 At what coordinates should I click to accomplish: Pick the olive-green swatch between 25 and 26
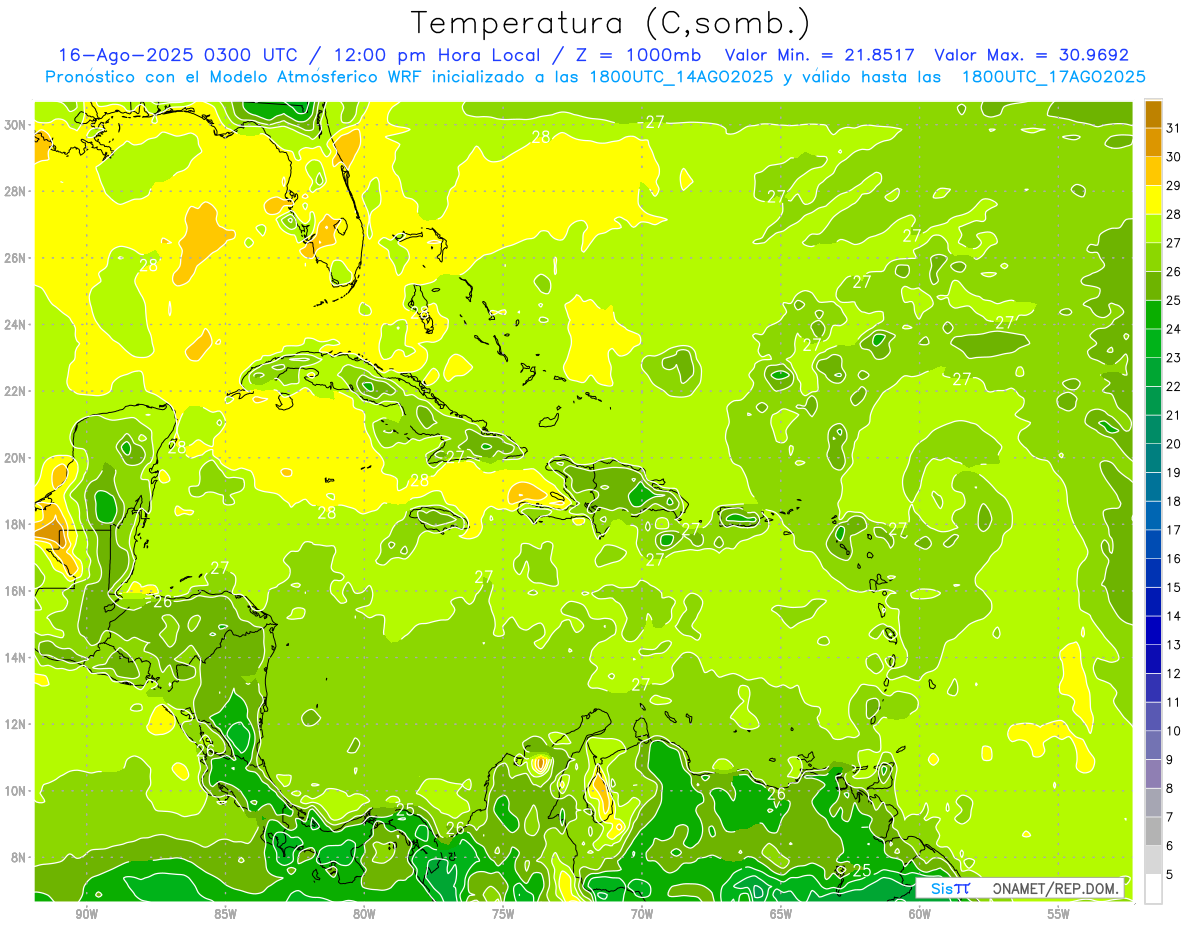click(1153, 286)
